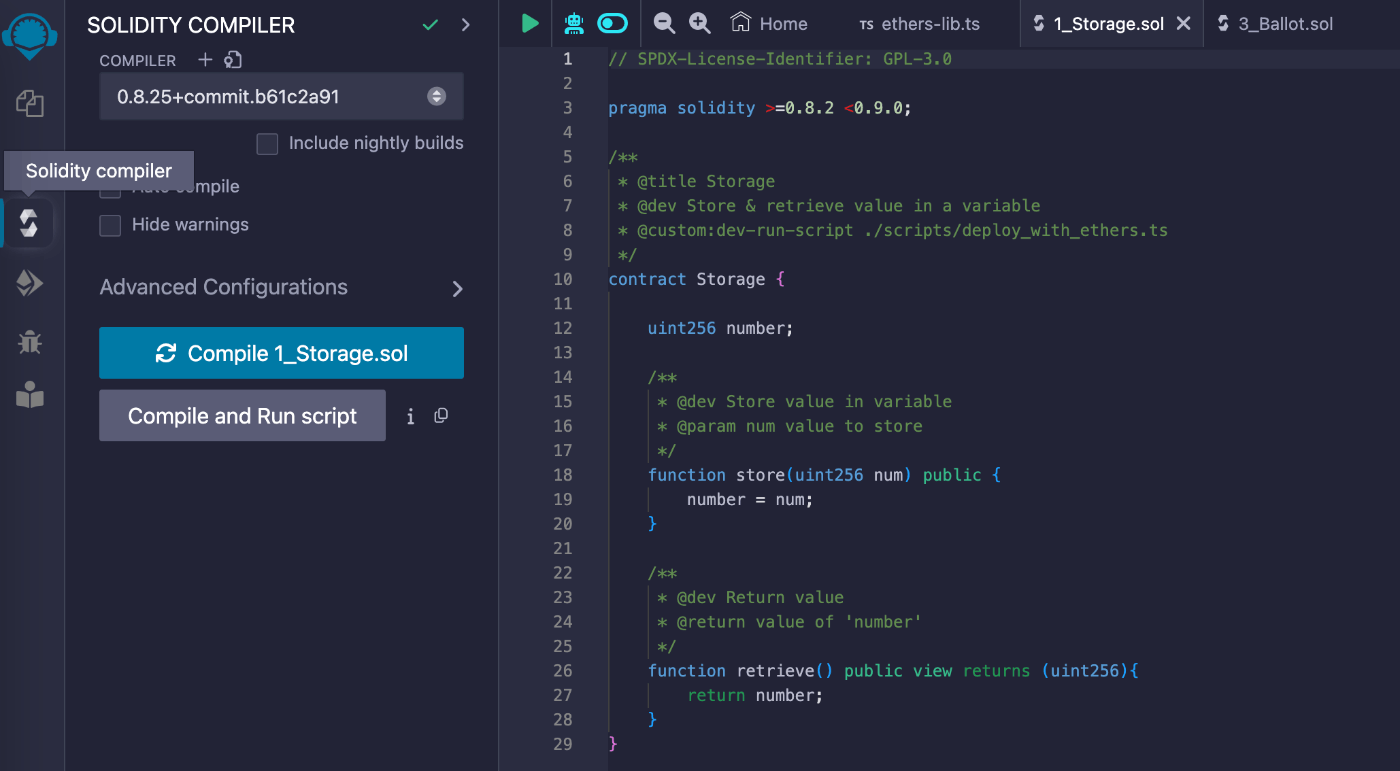Click line number 10 in gutter
Viewport: 1400px width, 771px height.
(562, 279)
